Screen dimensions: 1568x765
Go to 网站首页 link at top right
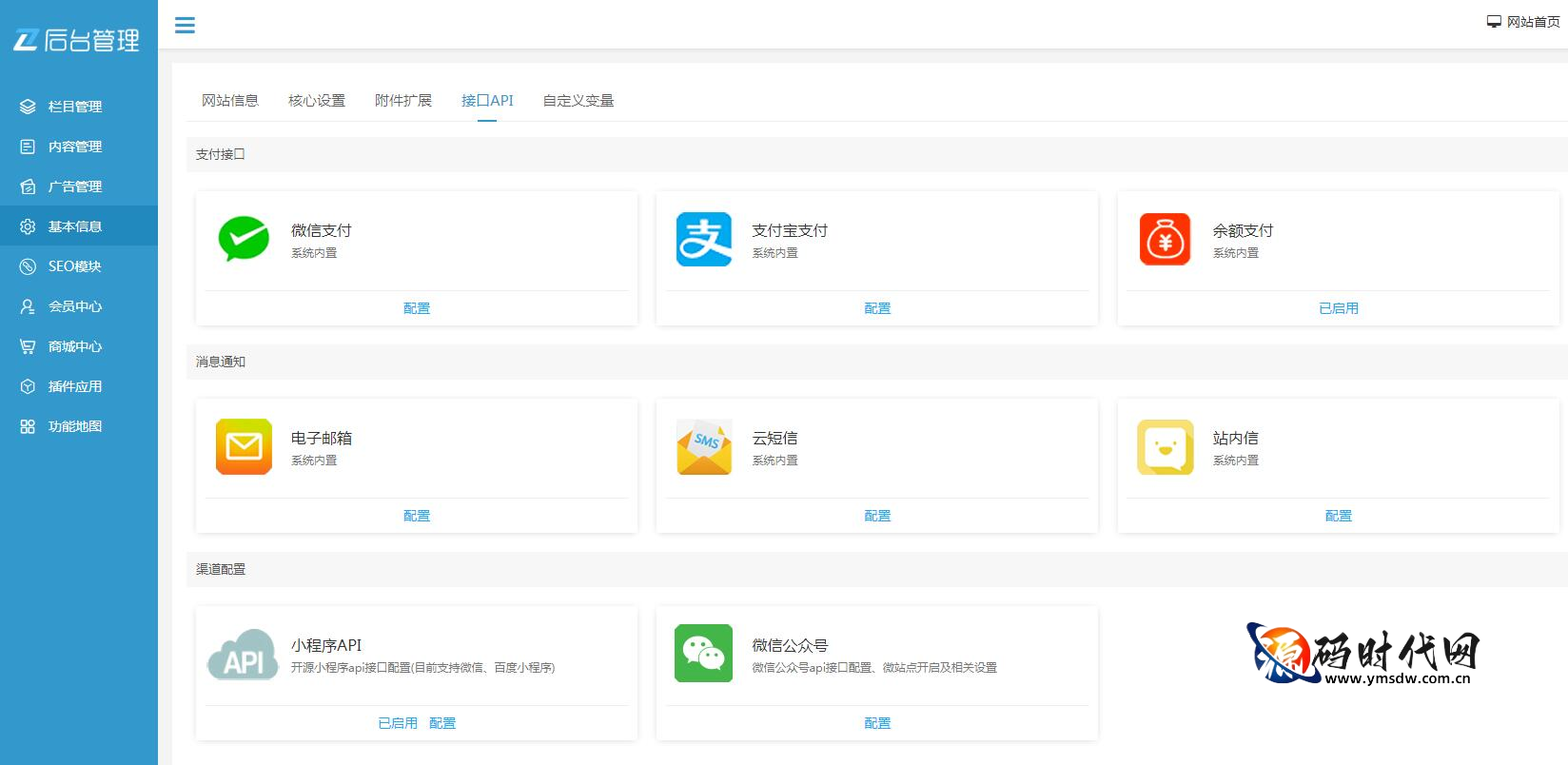[1524, 22]
